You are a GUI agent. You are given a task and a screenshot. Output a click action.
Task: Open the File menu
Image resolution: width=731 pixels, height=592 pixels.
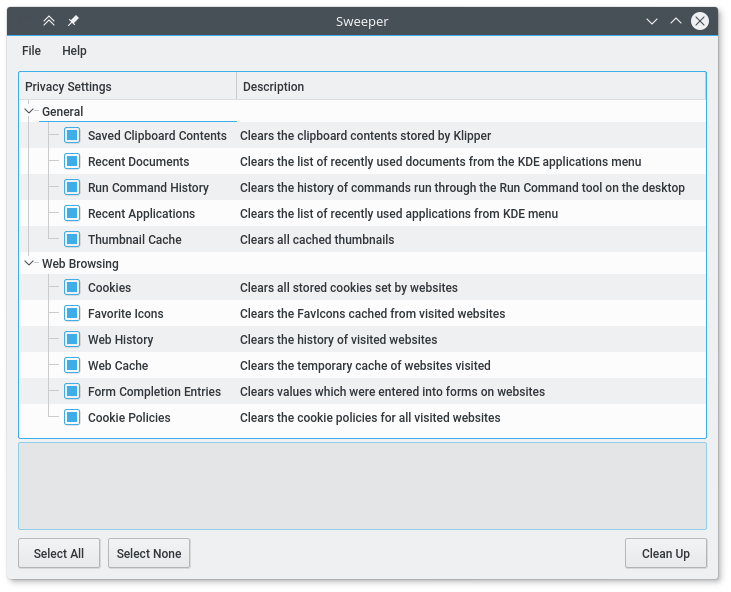31,51
